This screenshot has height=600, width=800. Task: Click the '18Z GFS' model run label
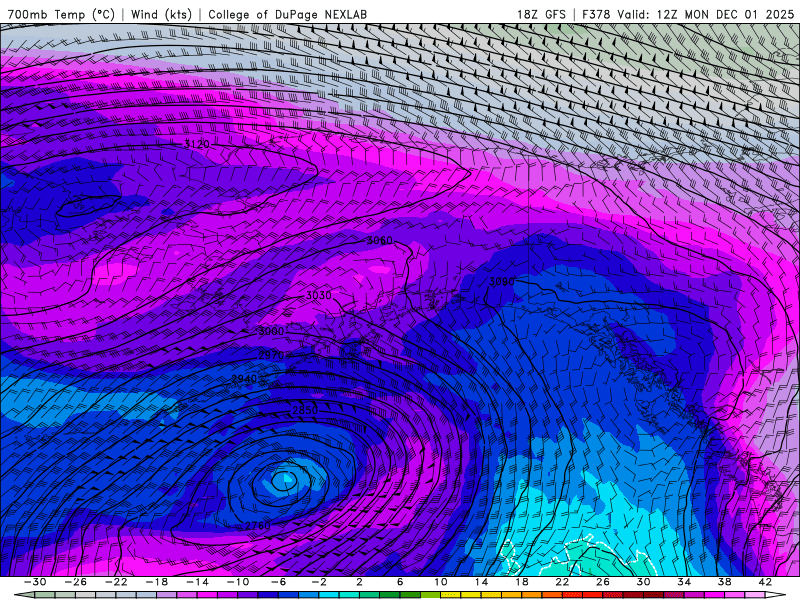[x=541, y=14]
